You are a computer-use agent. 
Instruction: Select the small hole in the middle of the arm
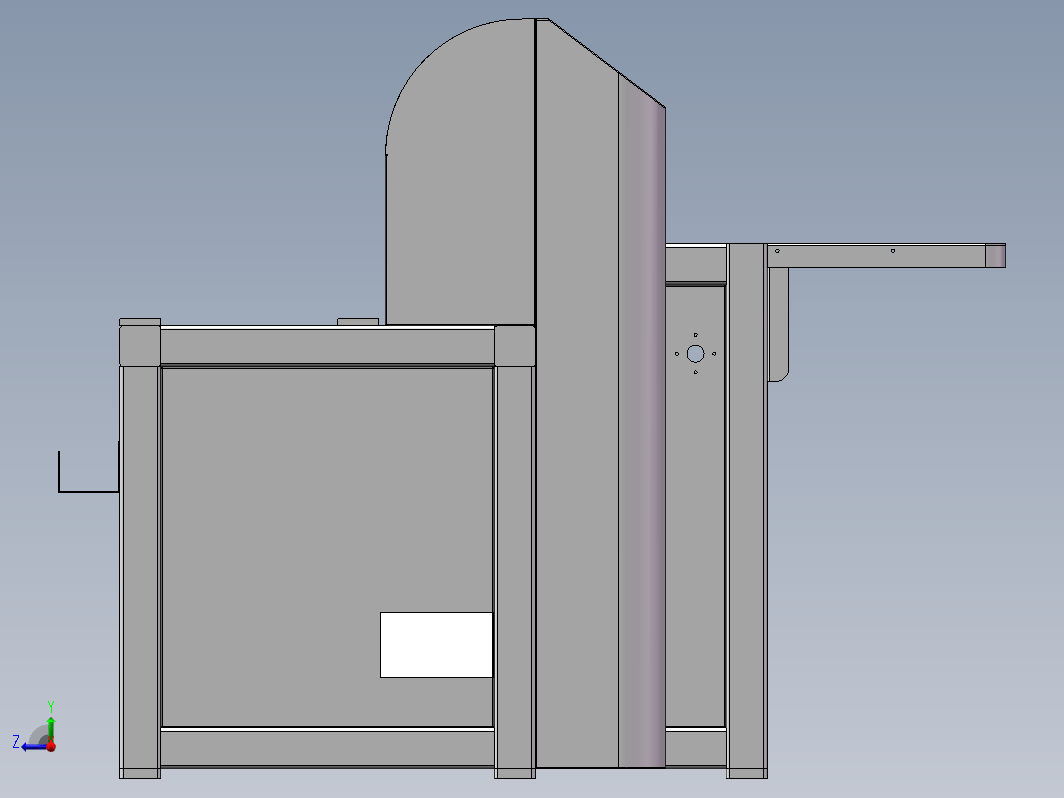point(893,251)
